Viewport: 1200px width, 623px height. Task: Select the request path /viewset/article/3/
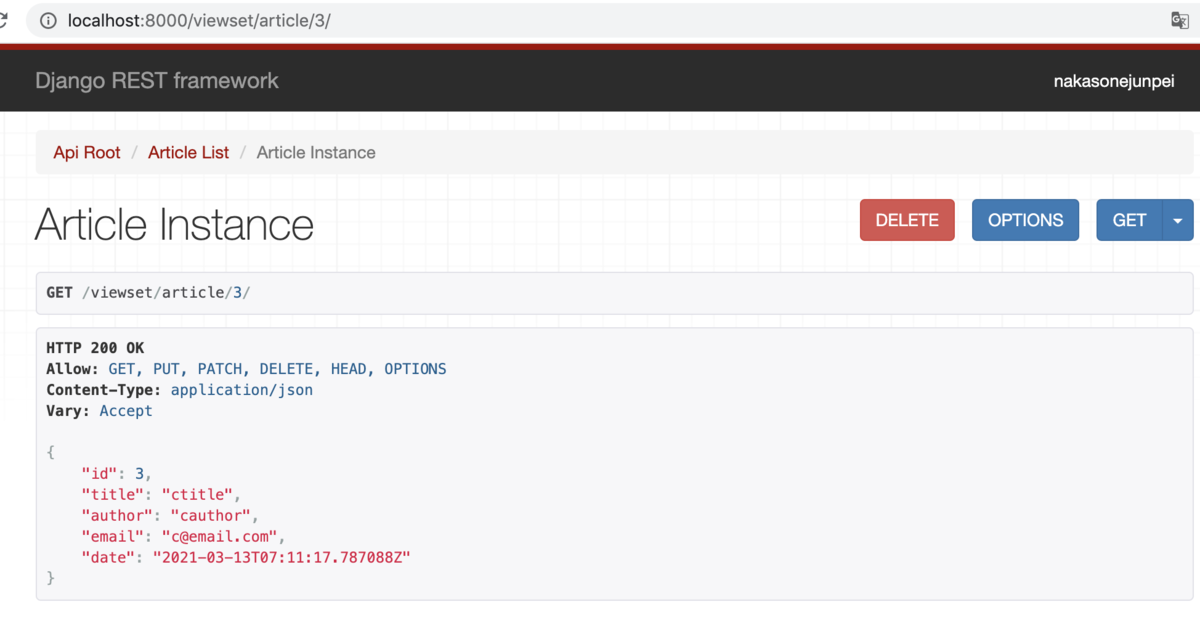pyautogui.click(x=168, y=293)
